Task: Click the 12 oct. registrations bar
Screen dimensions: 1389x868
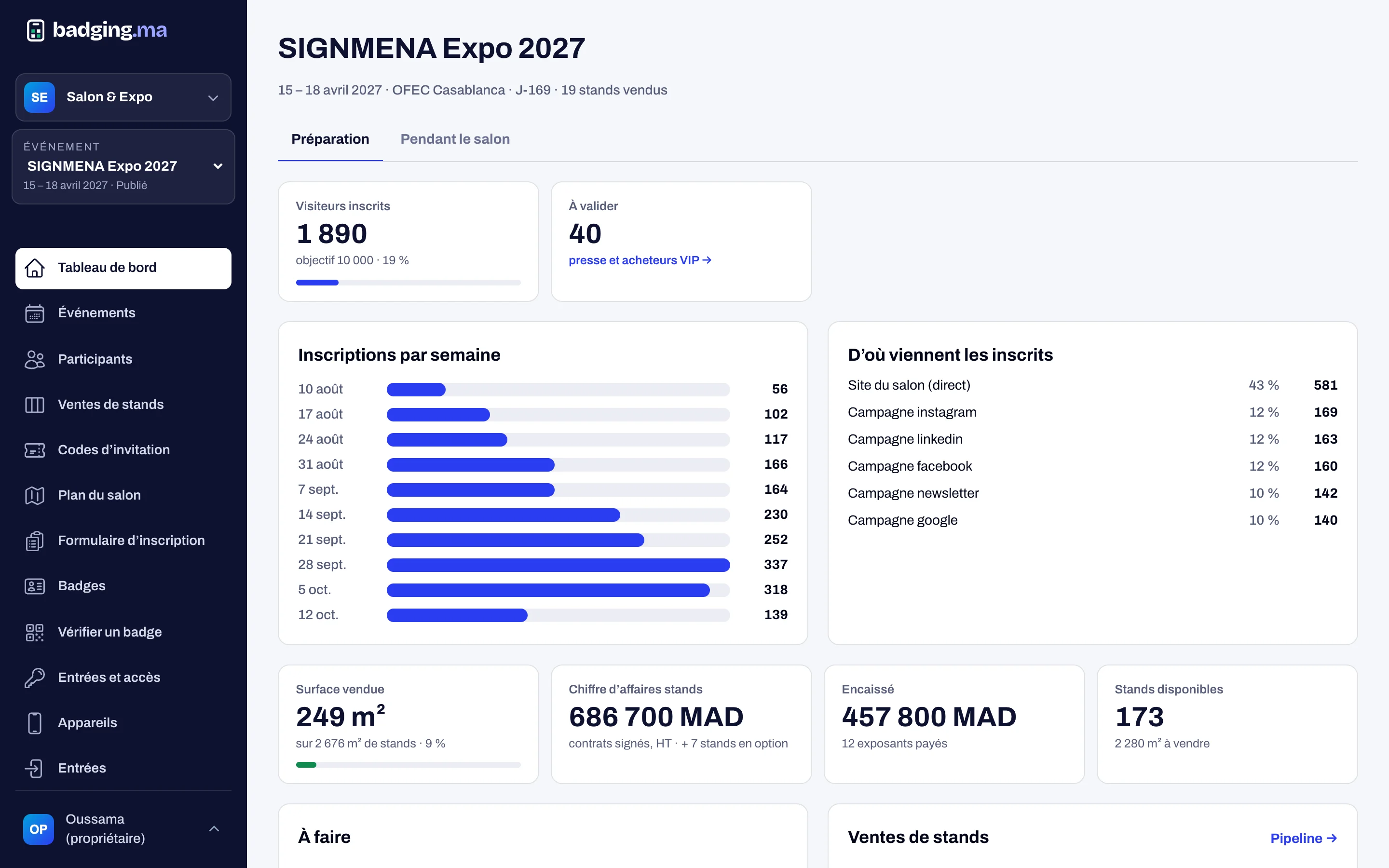Action: (x=558, y=615)
